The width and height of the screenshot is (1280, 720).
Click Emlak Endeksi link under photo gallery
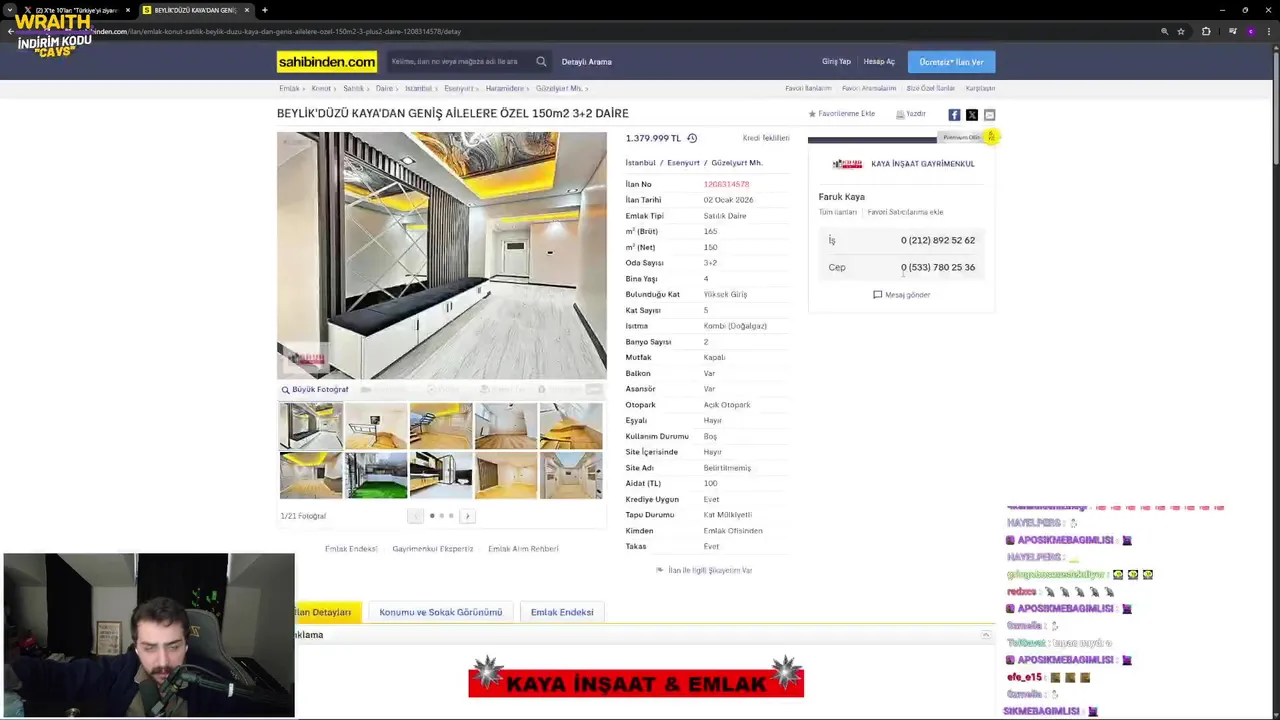coord(351,549)
